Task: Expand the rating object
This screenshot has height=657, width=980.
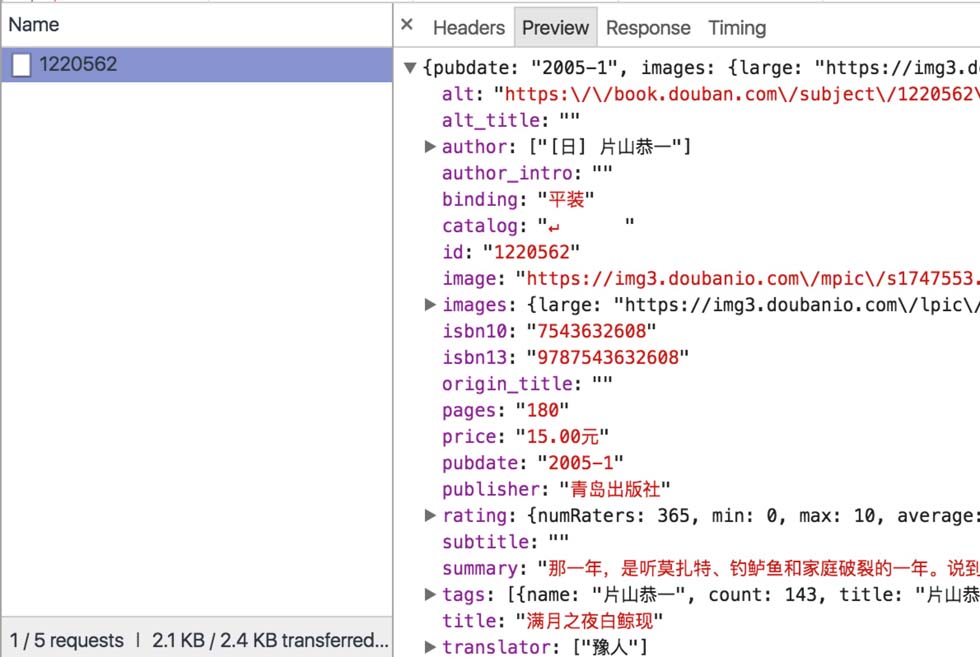Action: pyautogui.click(x=430, y=515)
